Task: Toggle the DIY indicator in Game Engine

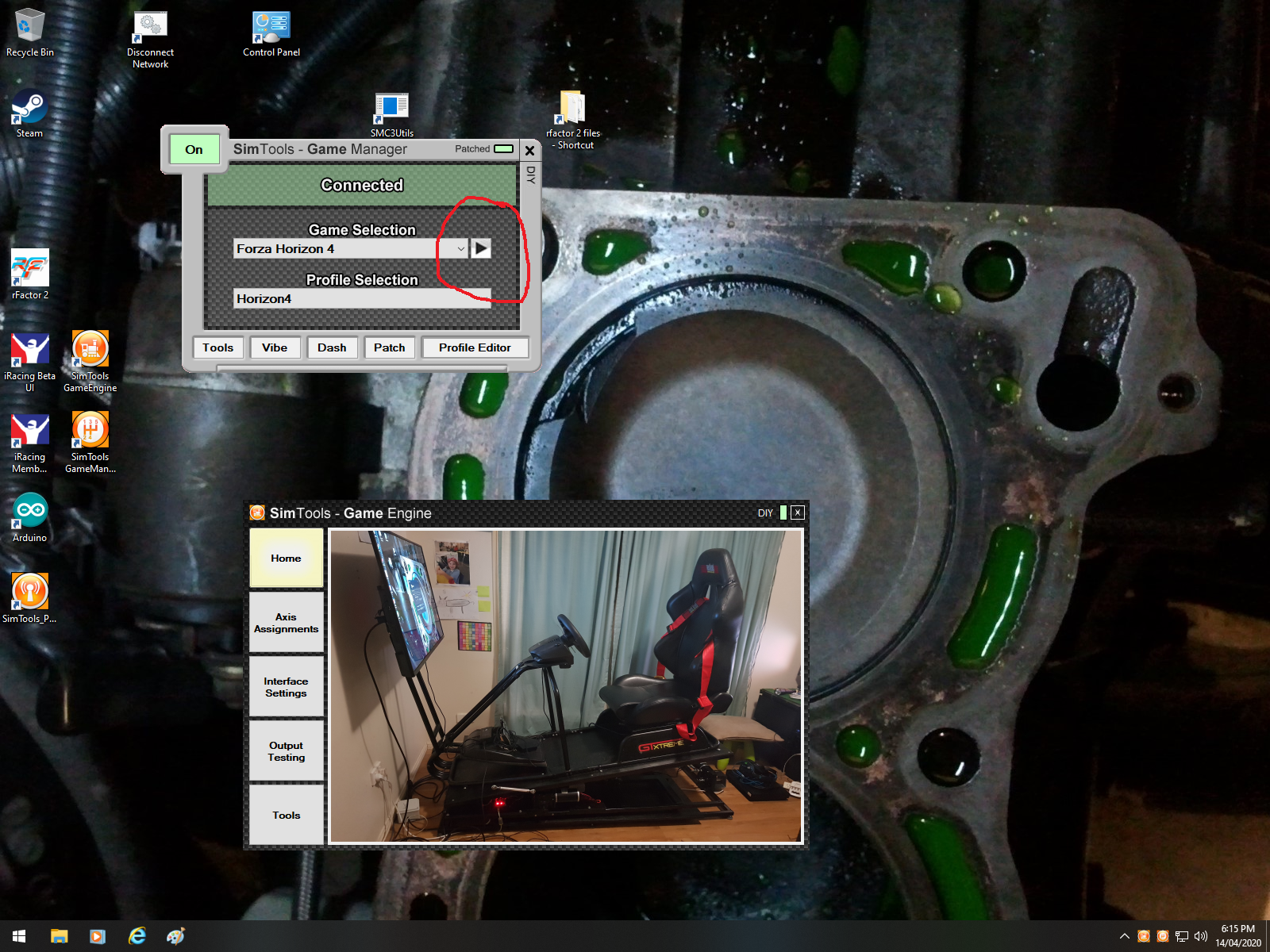Action: click(783, 512)
